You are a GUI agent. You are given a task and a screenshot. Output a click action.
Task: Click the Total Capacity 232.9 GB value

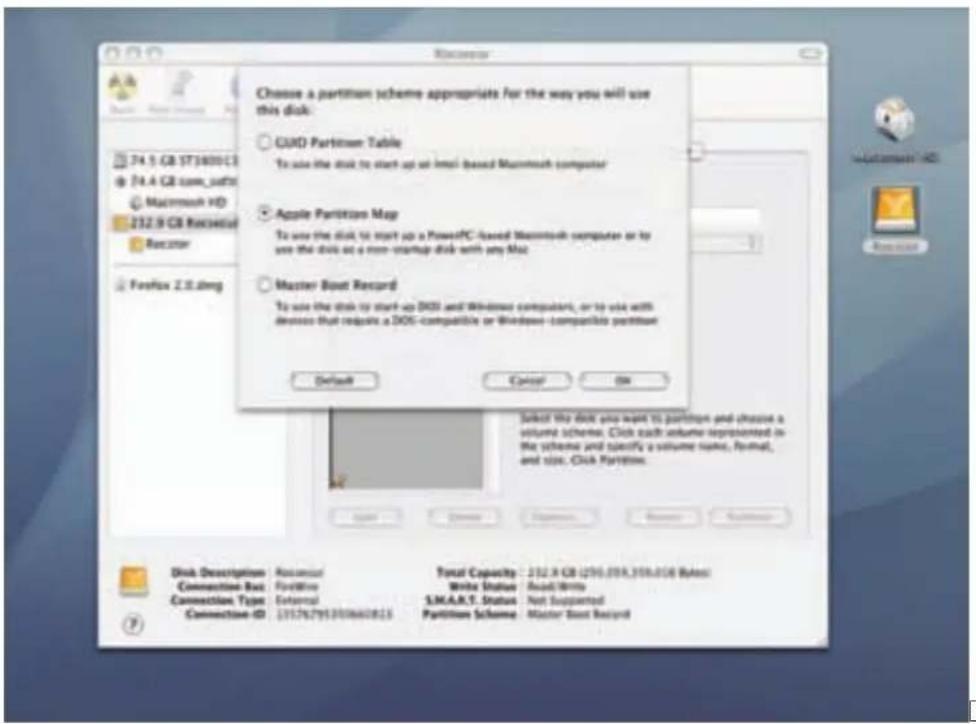click(619, 572)
